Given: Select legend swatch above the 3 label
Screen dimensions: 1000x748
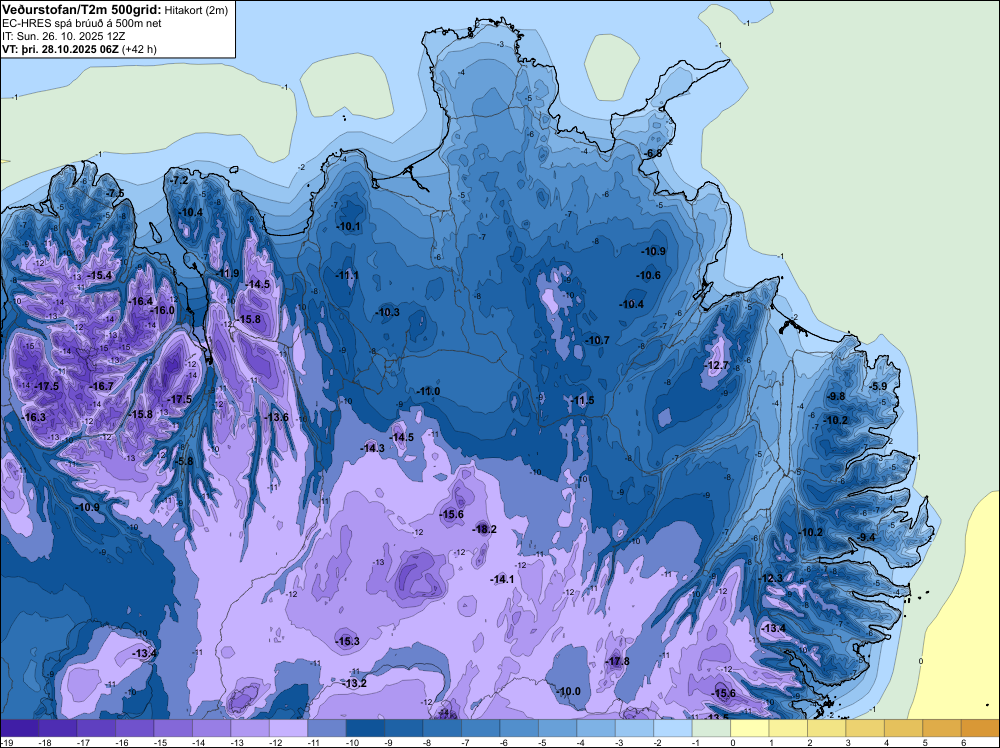Looking at the screenshot, I should tap(865, 728).
